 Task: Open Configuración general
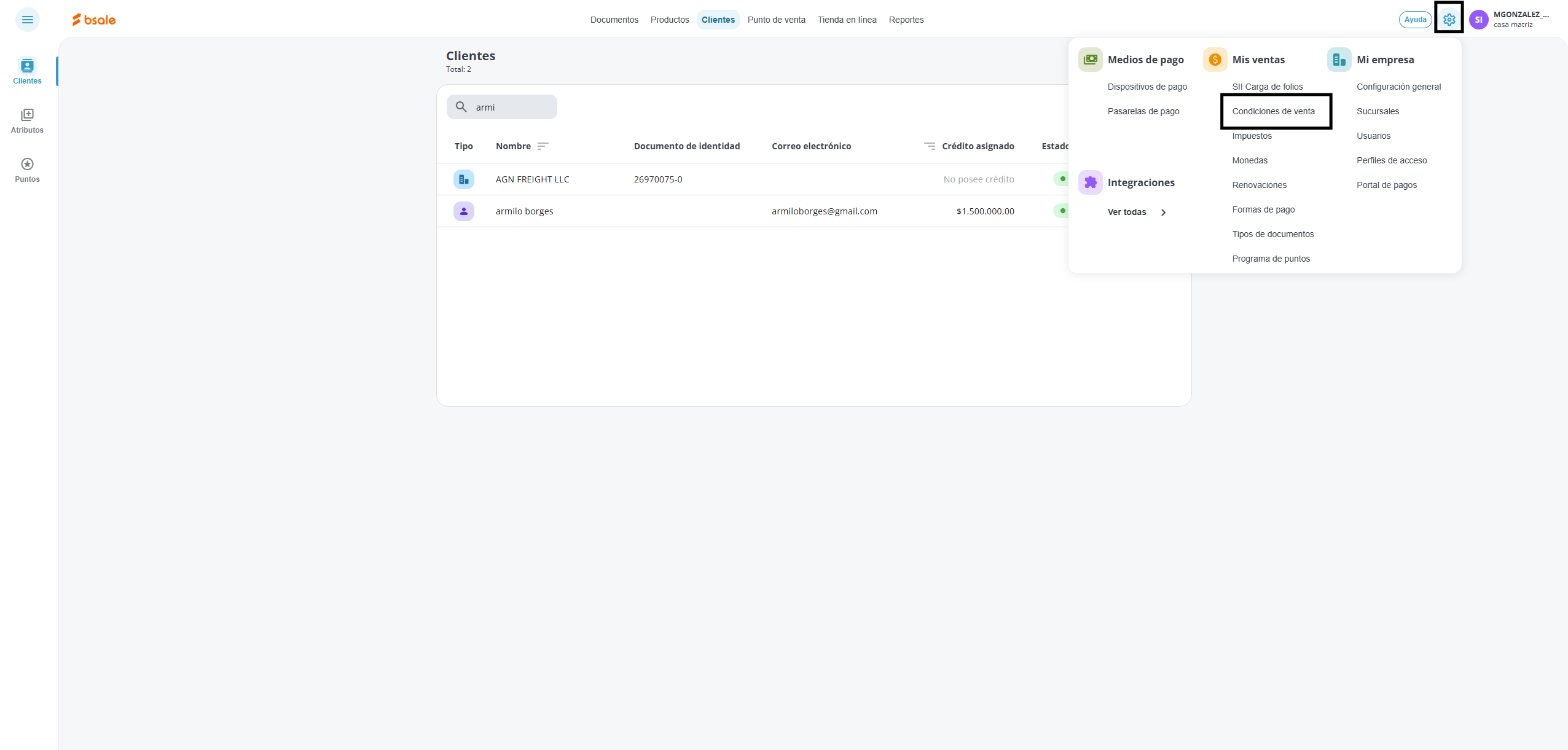(1398, 87)
